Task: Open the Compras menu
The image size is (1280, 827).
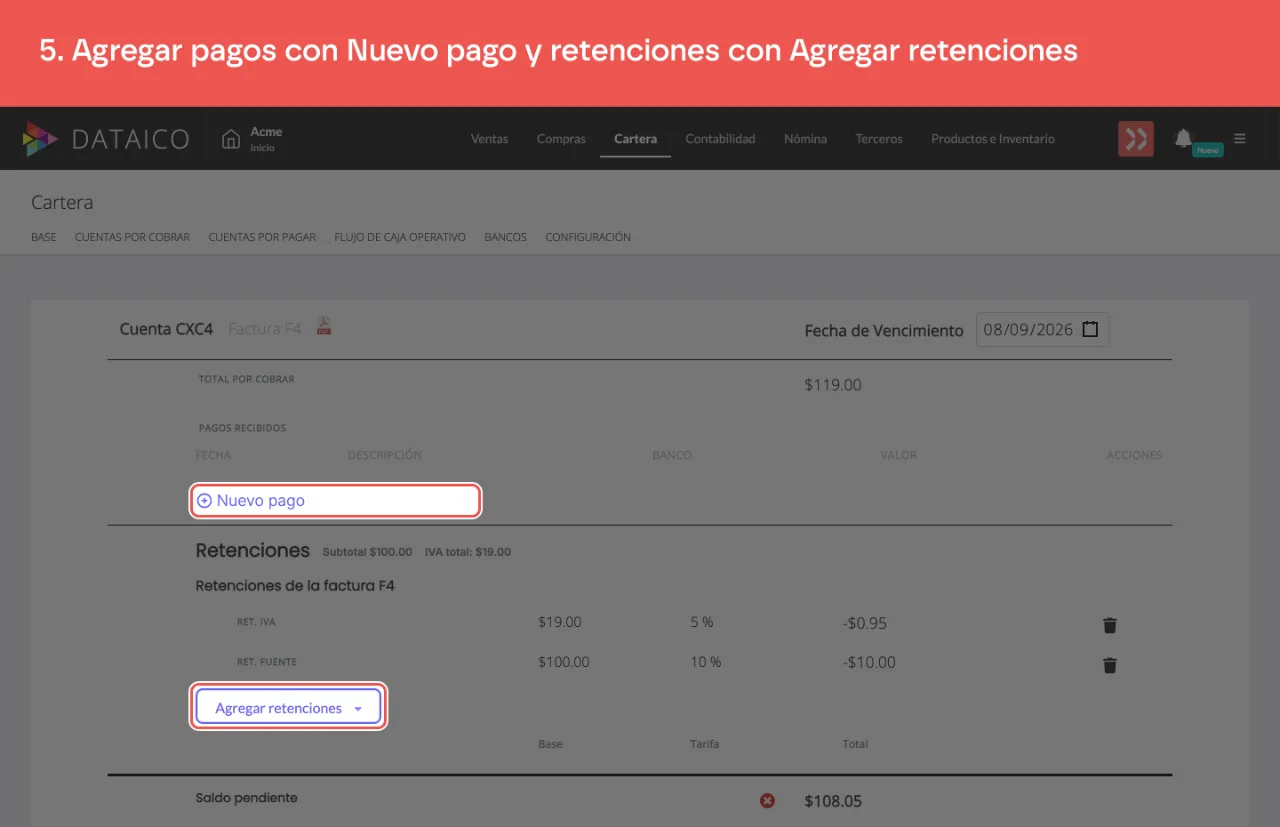Action: [561, 139]
